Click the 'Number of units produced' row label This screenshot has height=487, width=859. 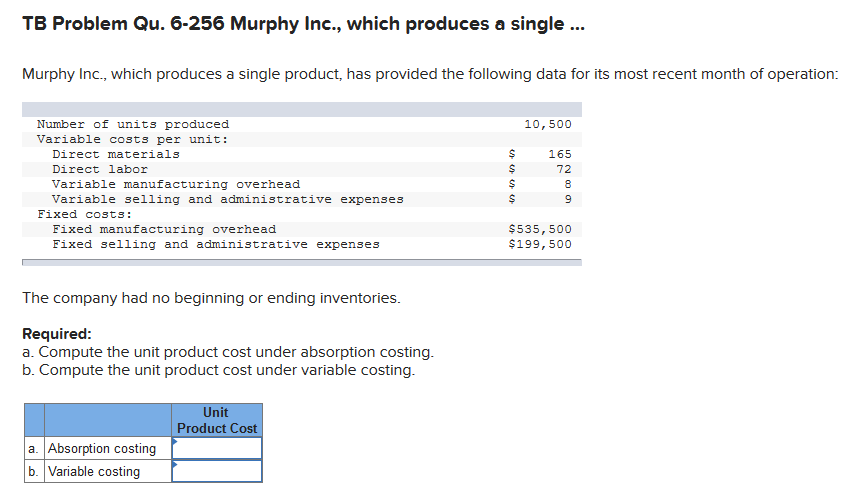tap(133, 124)
